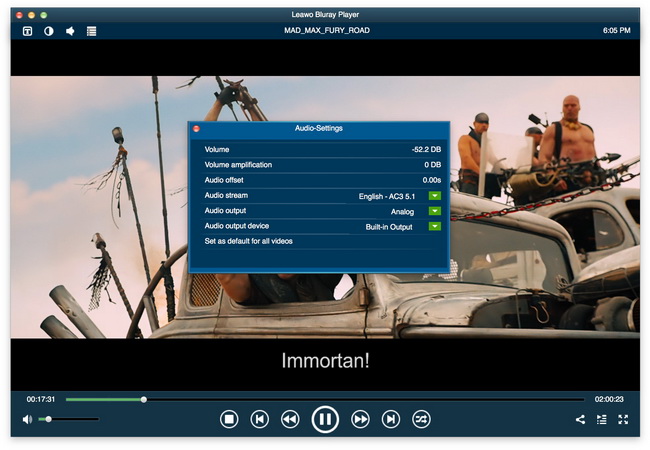Show the playlist panel icon
The height and width of the screenshot is (450, 650).
[602, 420]
